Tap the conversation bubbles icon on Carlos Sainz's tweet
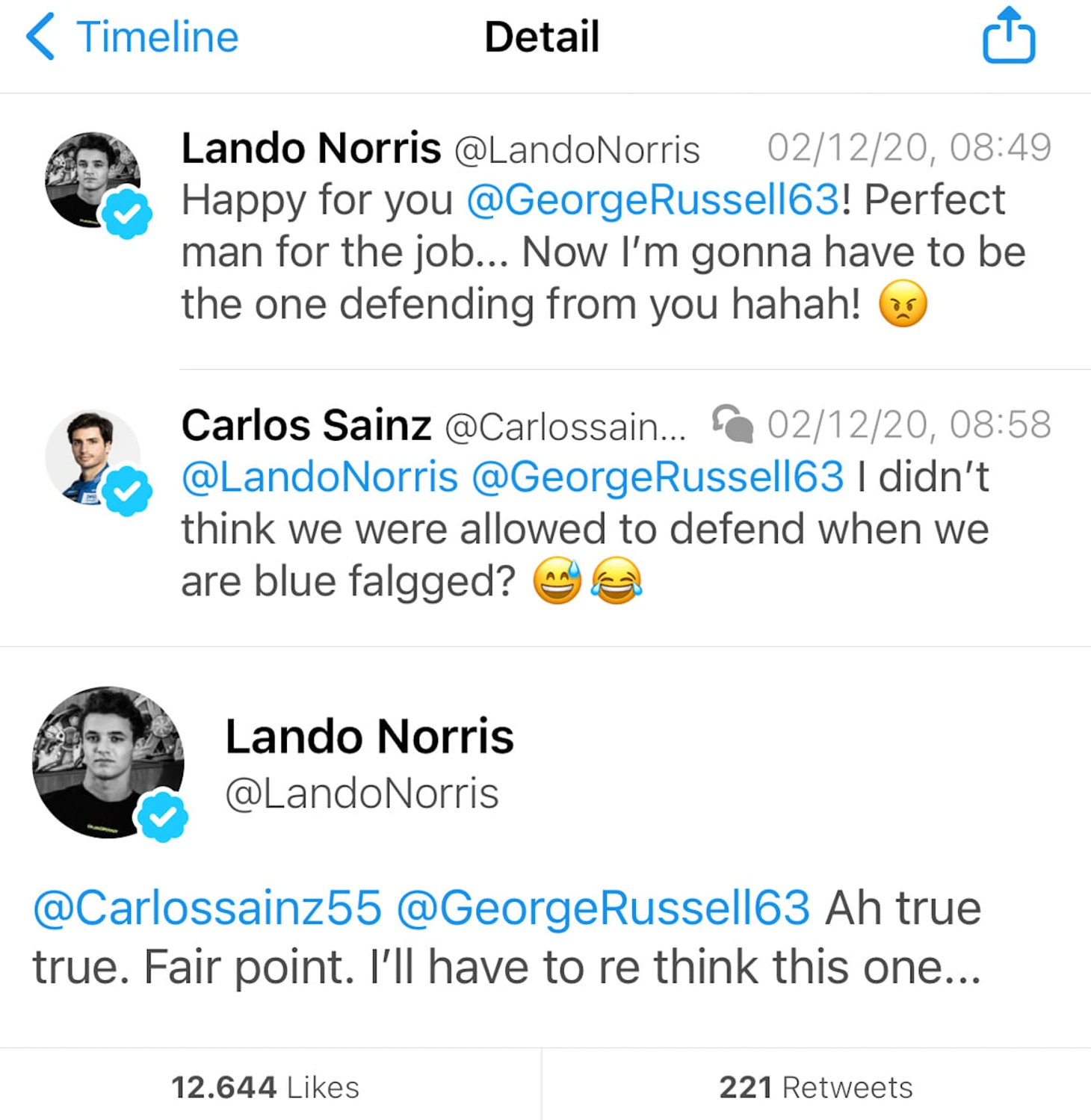The image size is (1091, 1120). tap(732, 424)
